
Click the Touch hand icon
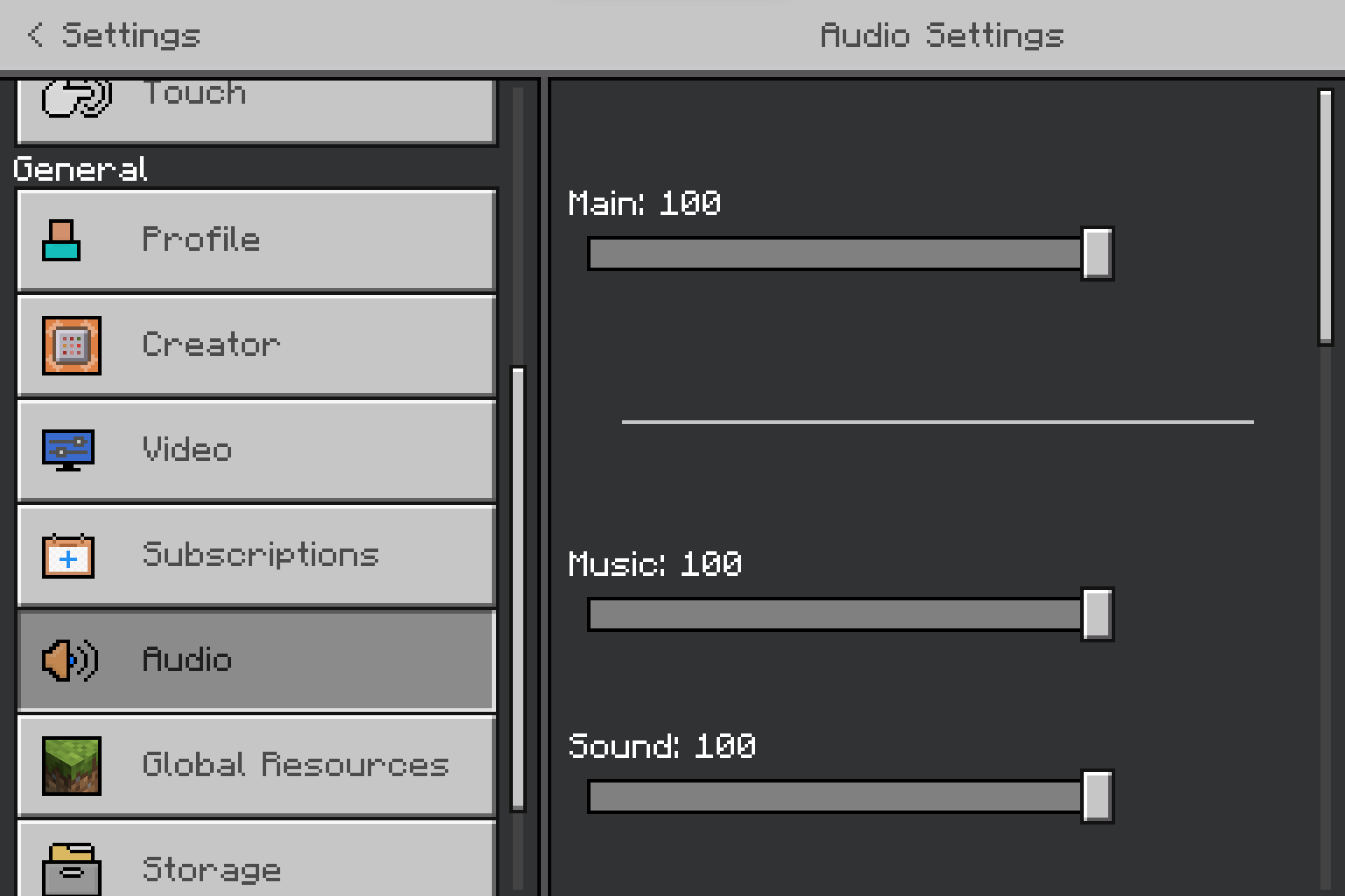pyautogui.click(x=76, y=97)
